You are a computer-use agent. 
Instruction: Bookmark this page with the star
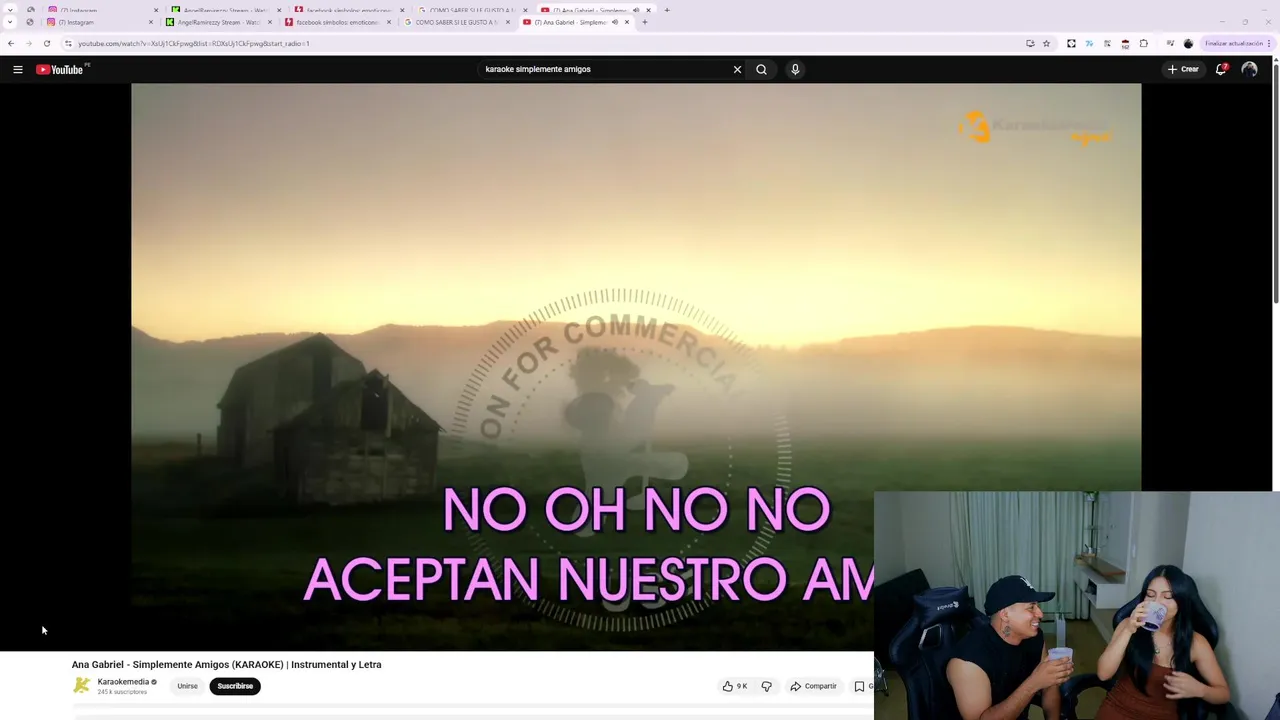point(1046,43)
